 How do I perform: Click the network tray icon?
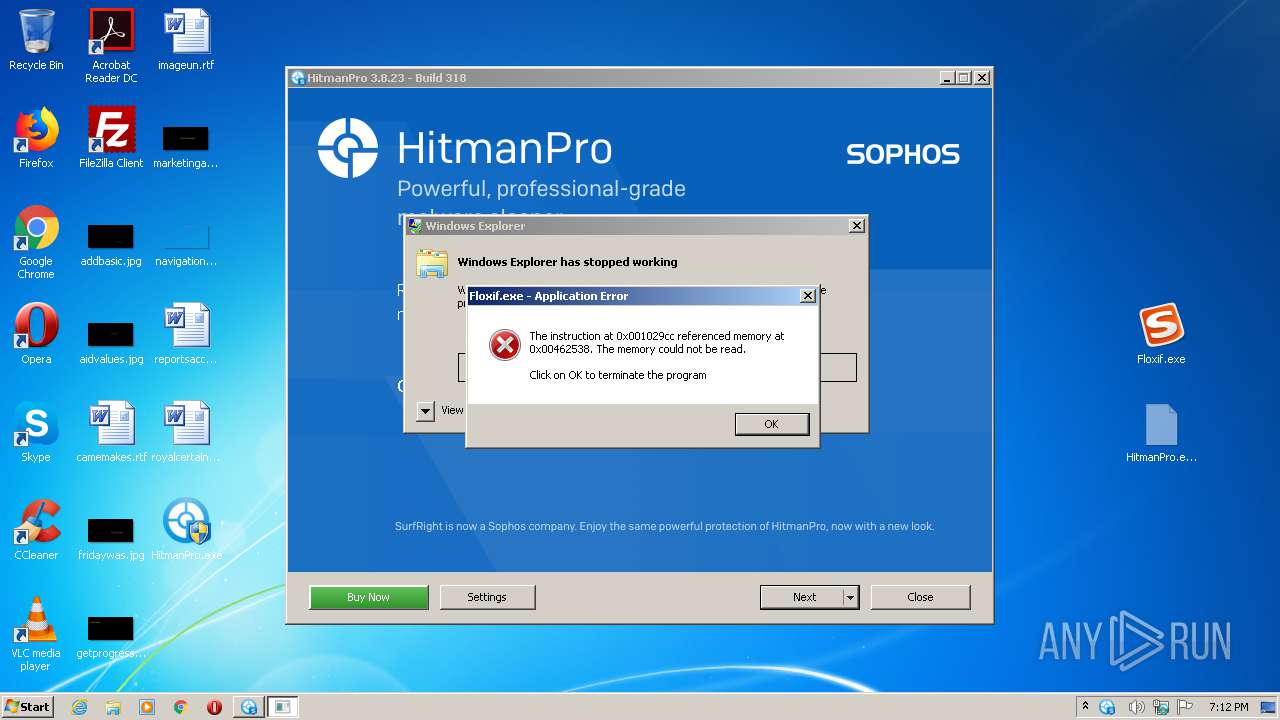point(1161,707)
